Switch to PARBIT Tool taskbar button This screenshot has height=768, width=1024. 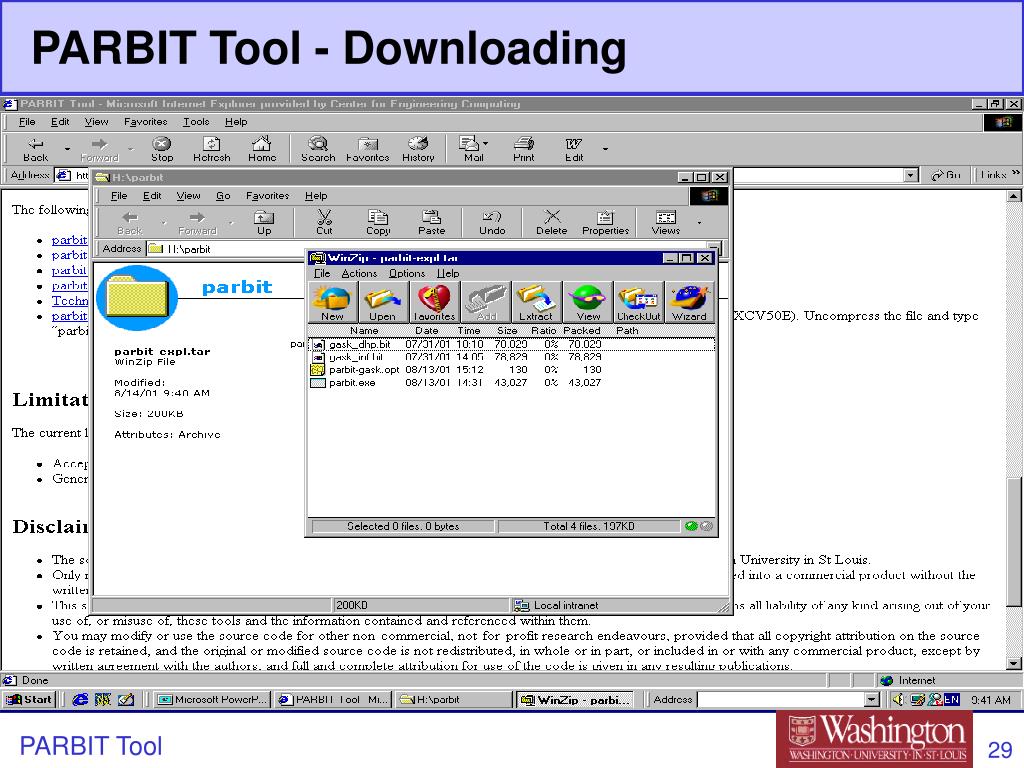pyautogui.click(x=333, y=699)
